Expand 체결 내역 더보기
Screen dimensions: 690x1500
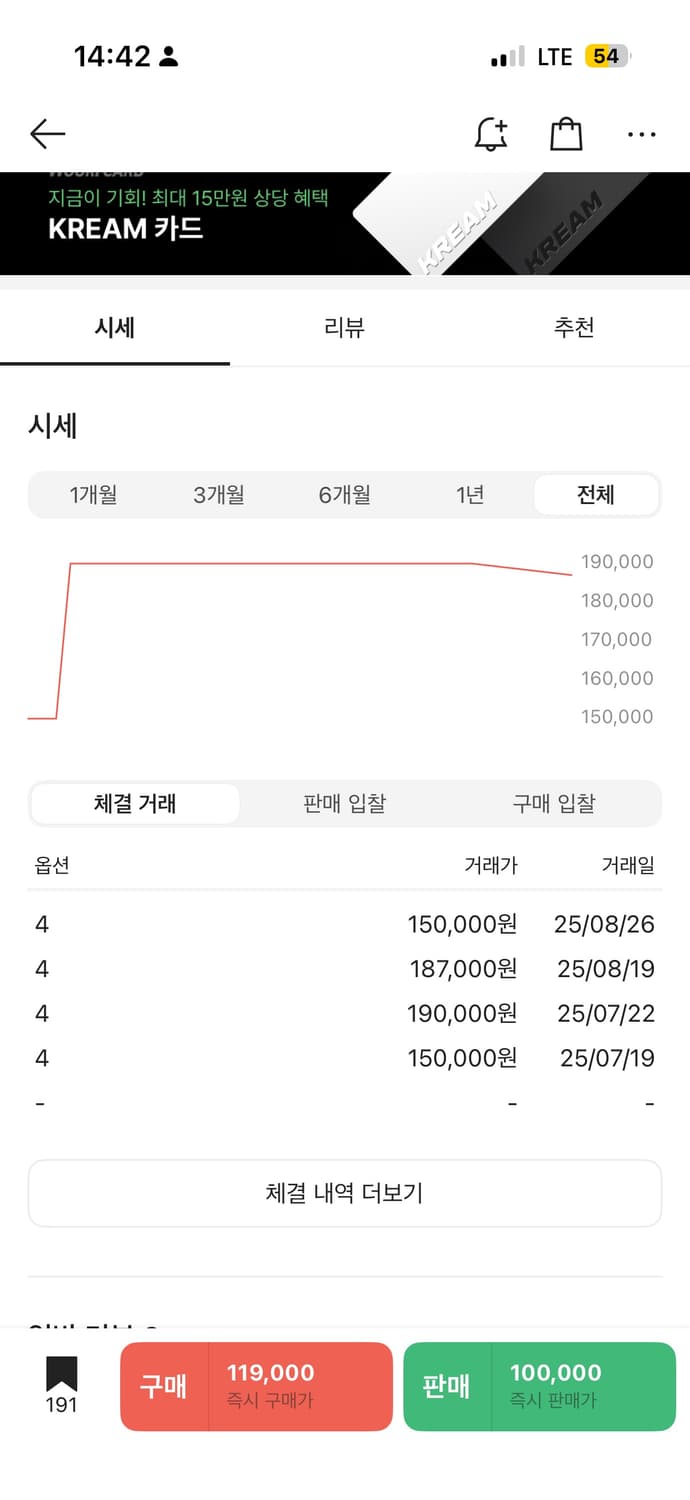pos(345,1193)
